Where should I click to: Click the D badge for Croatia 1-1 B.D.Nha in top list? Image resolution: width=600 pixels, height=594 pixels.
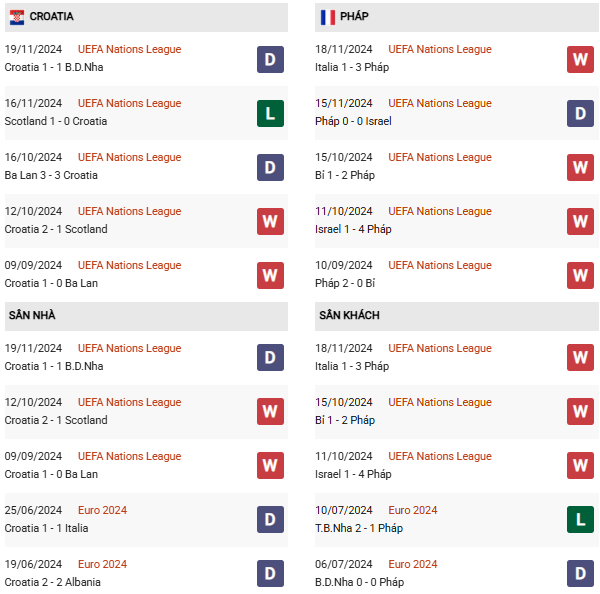coord(270,59)
